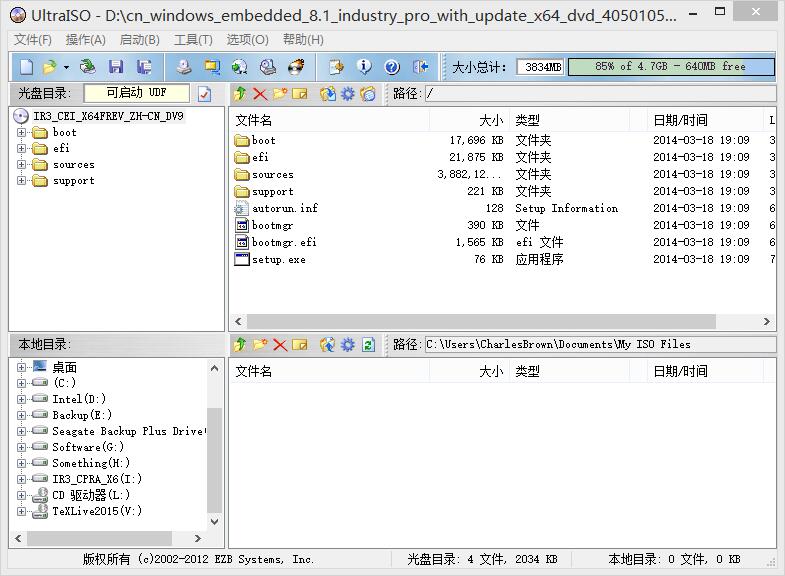Expand the Intel(D:) drive node

pyautogui.click(x=21, y=399)
